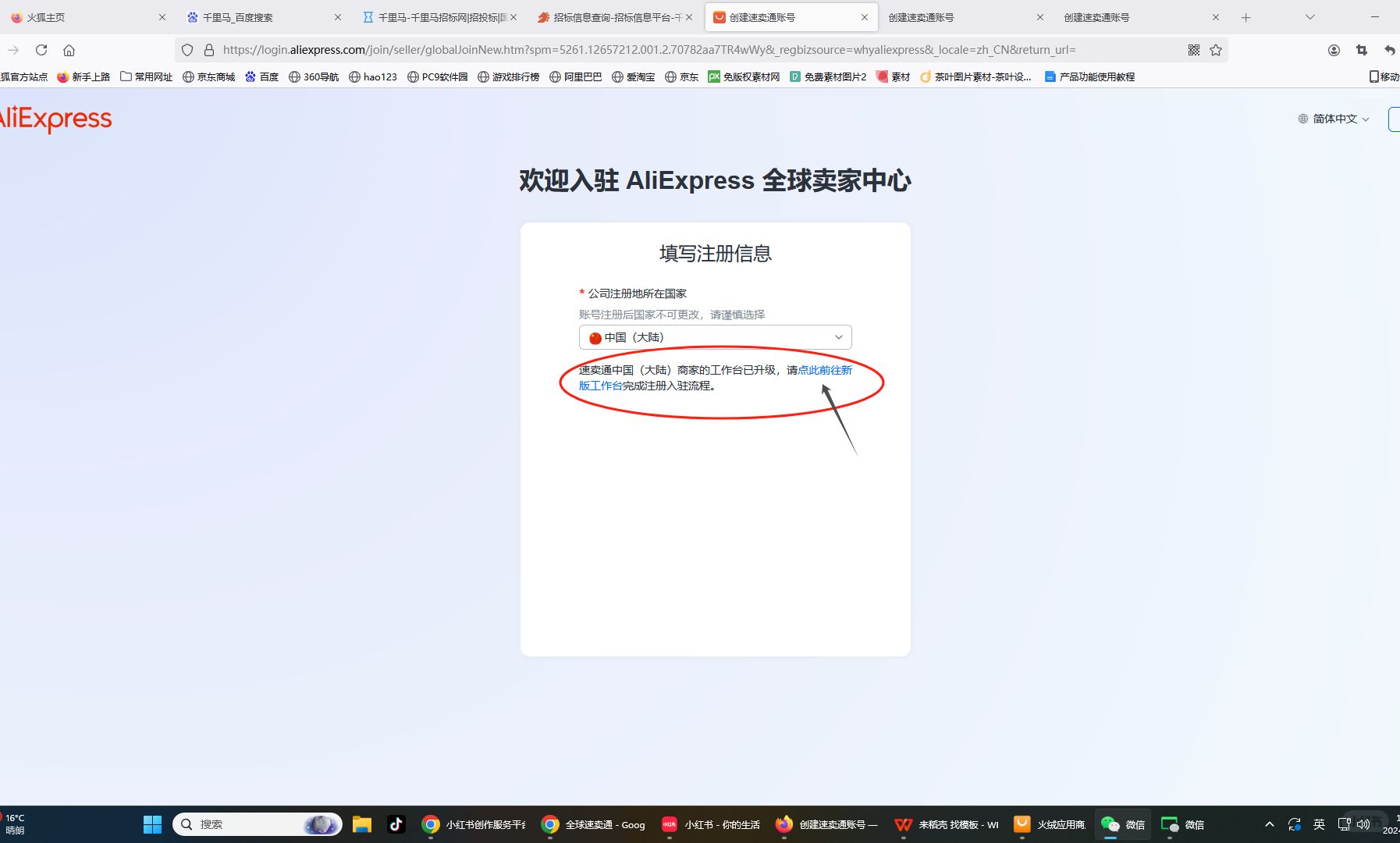Open the hao123 bookmark
Viewport: 1400px width, 843px height.
[373, 76]
